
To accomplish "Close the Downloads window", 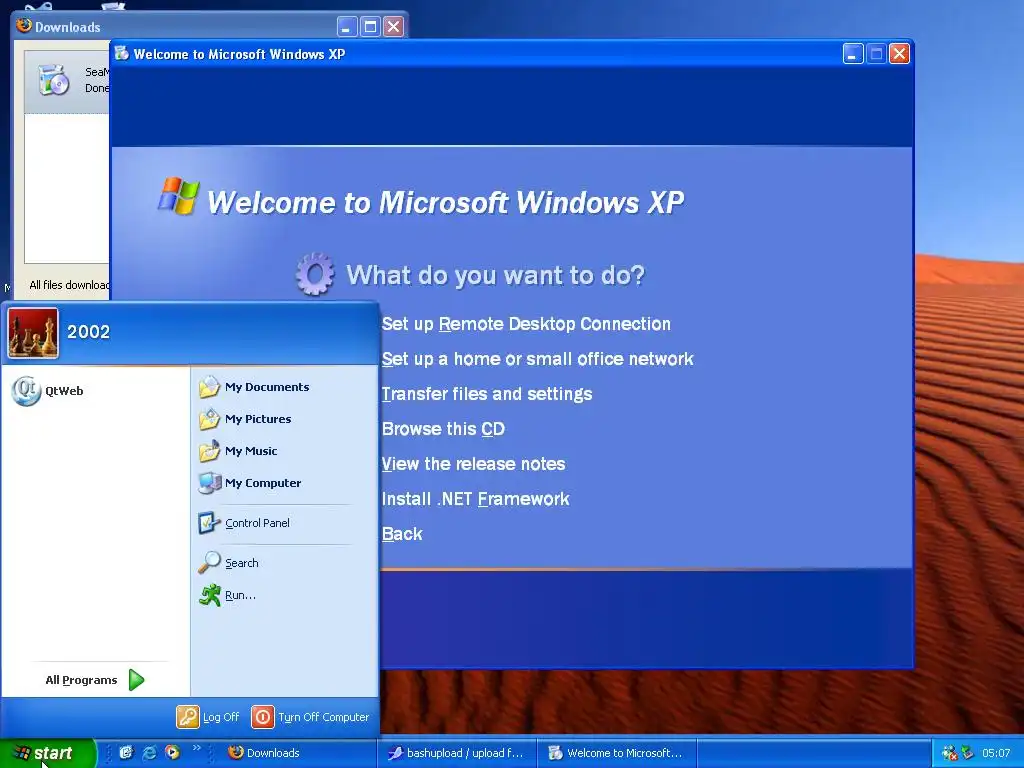I will [x=393, y=26].
